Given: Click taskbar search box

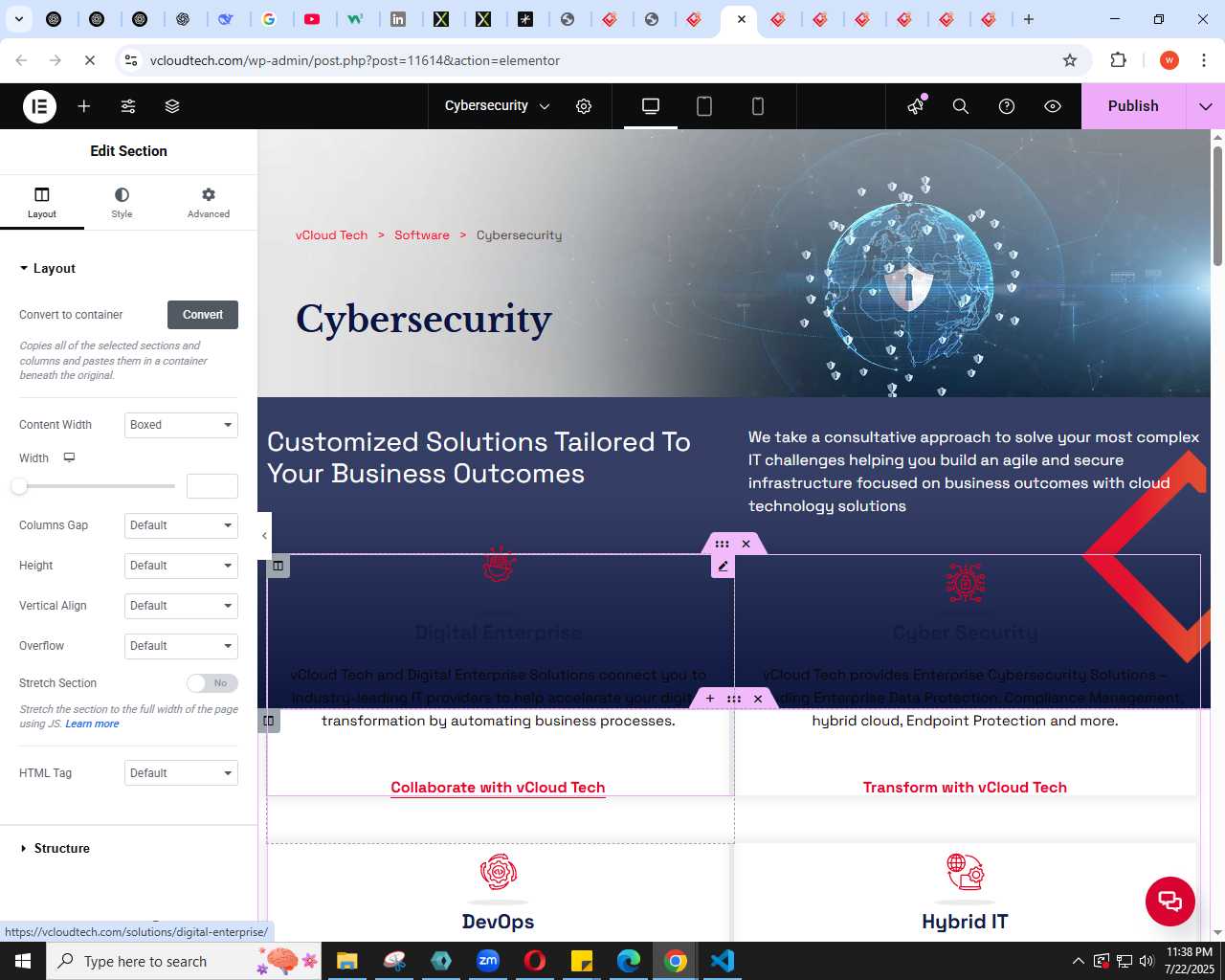Looking at the screenshot, I should click(184, 961).
